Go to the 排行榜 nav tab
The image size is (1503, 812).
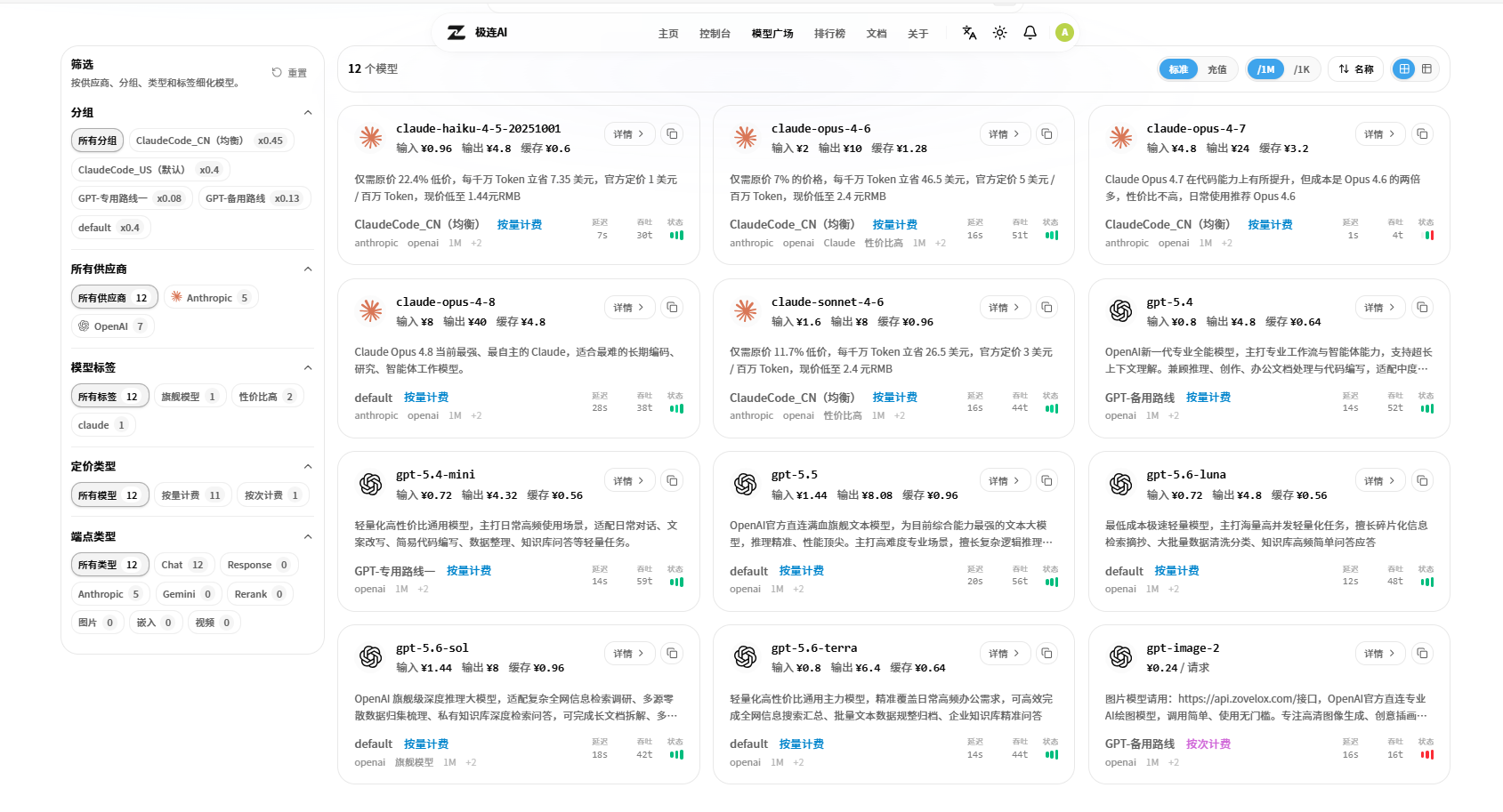(x=829, y=34)
